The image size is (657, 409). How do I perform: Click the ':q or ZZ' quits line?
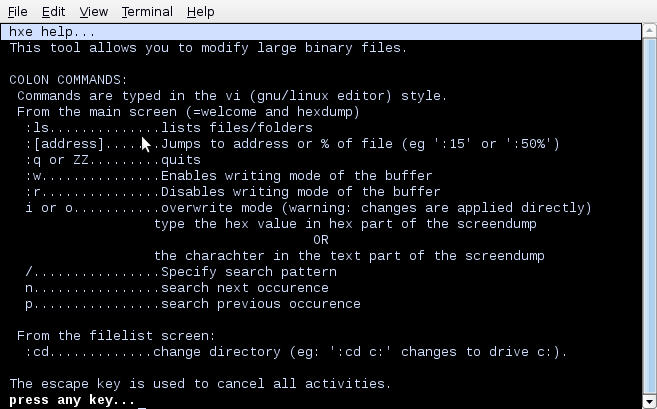tap(113, 160)
